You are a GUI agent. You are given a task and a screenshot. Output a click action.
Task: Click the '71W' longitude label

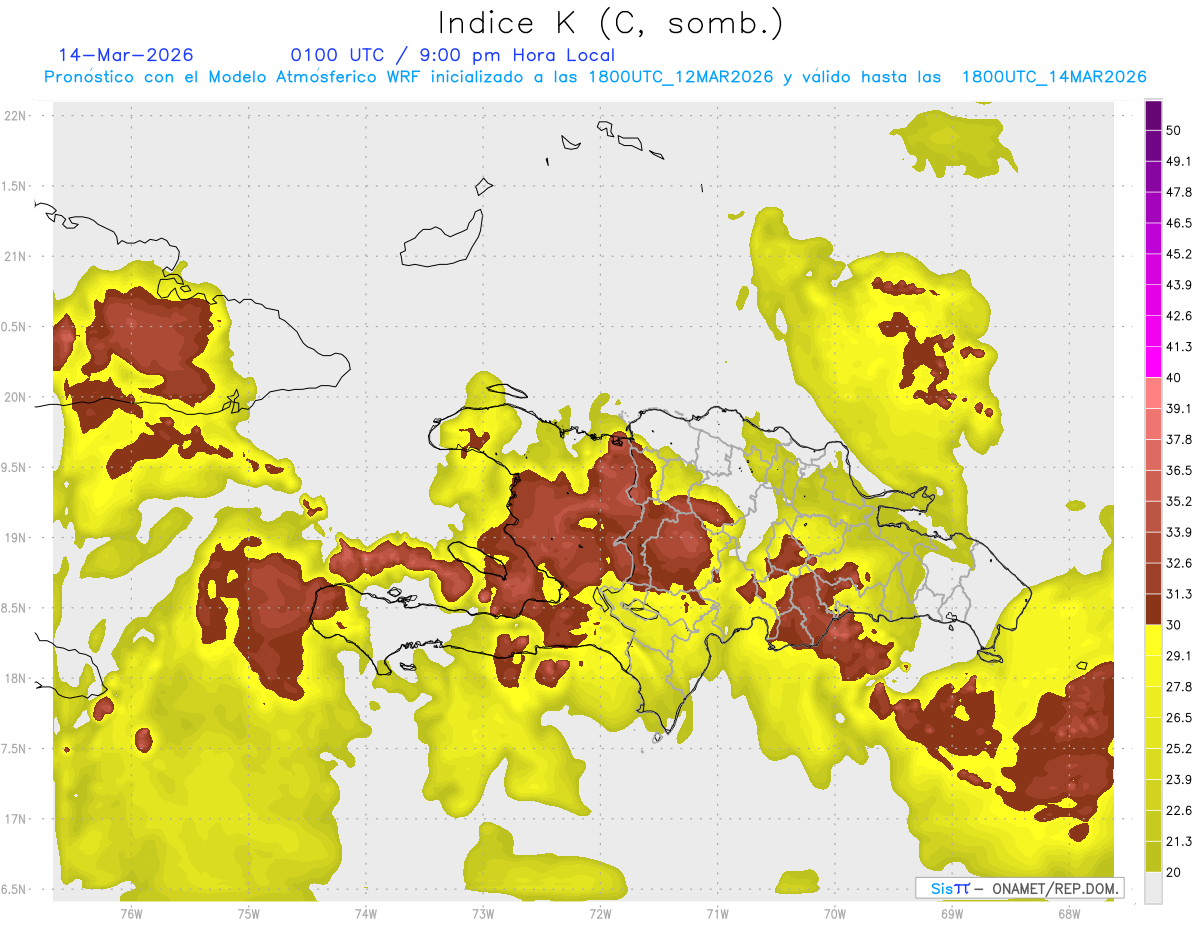[x=717, y=913]
